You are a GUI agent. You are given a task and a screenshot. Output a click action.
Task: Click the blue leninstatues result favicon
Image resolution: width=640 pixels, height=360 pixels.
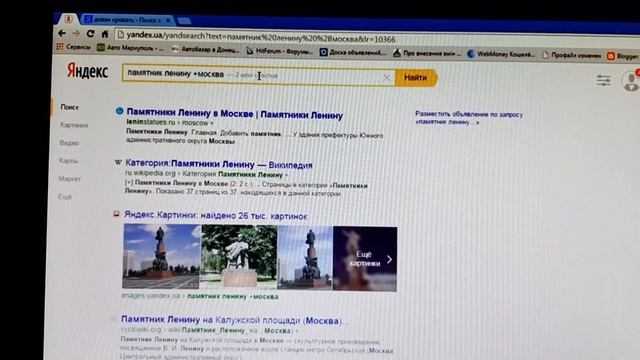[x=119, y=111]
